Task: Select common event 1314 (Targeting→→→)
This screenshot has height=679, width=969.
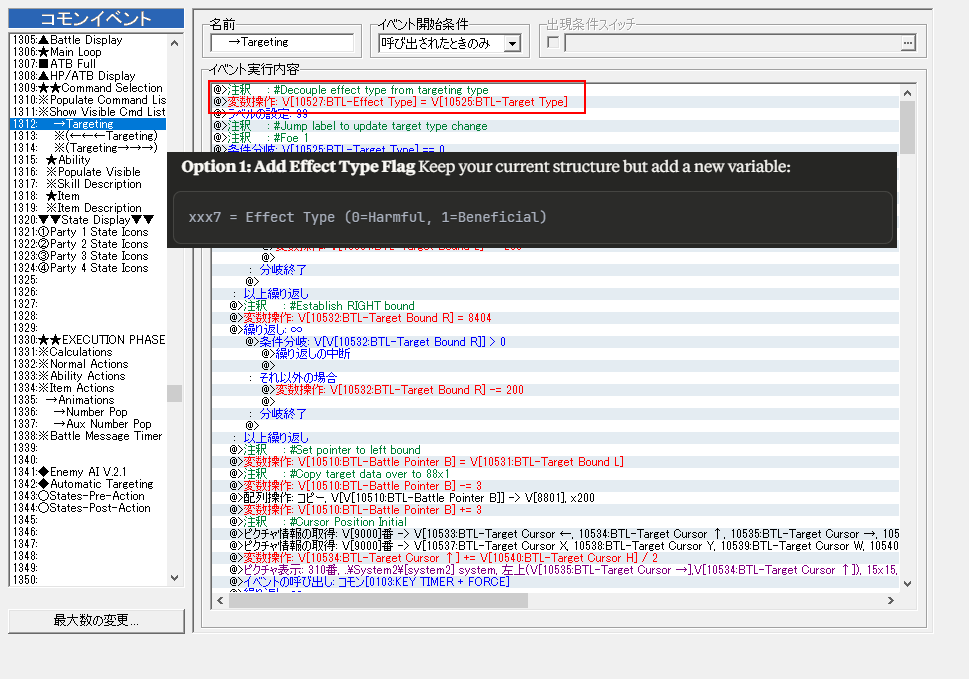Action: (x=88, y=148)
